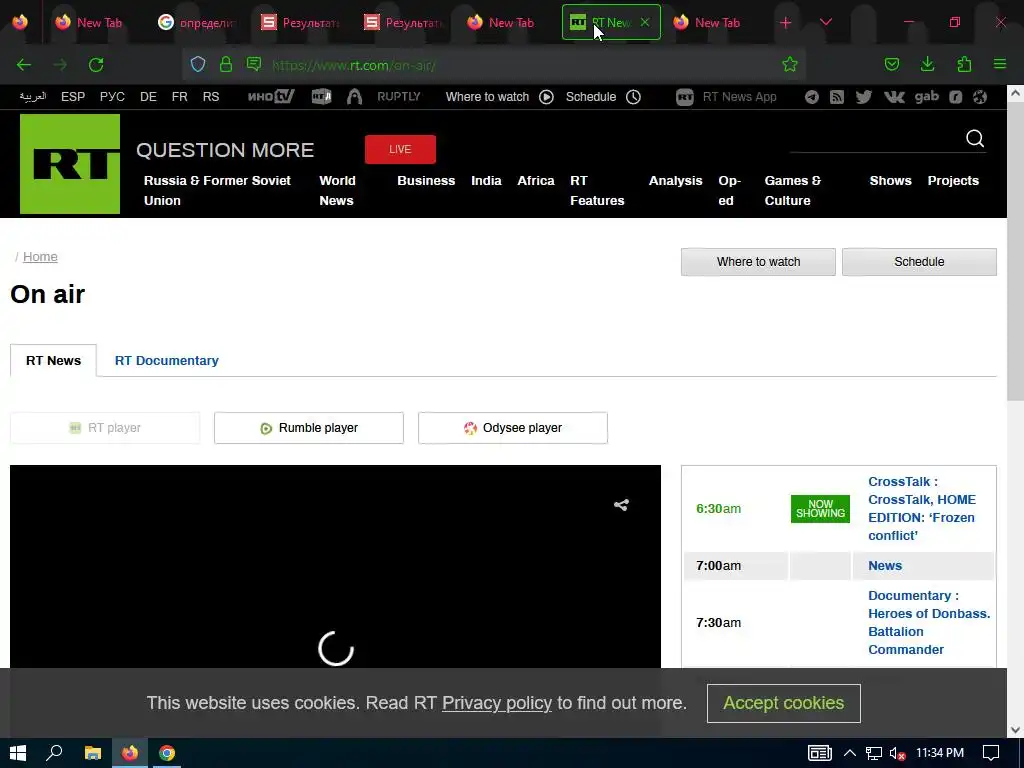Click the grey Where to watch button
This screenshot has height=768, width=1024.
click(x=758, y=262)
